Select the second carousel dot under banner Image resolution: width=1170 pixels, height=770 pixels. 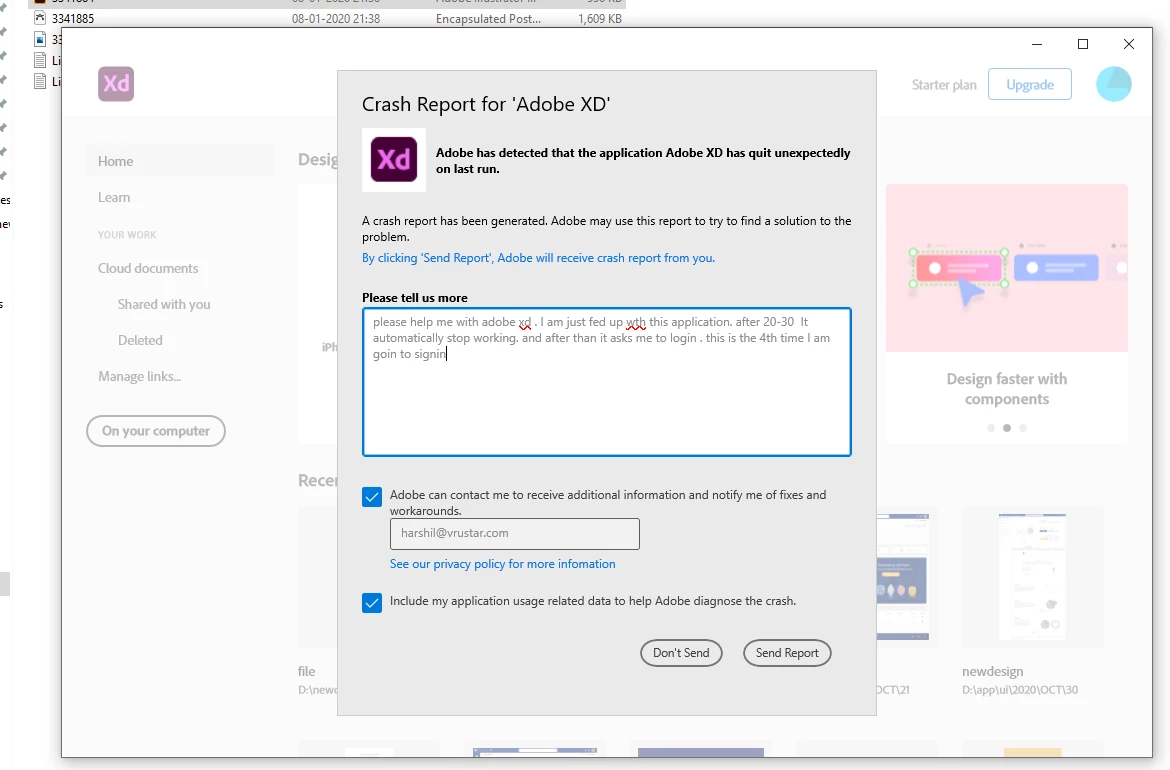(x=1007, y=428)
